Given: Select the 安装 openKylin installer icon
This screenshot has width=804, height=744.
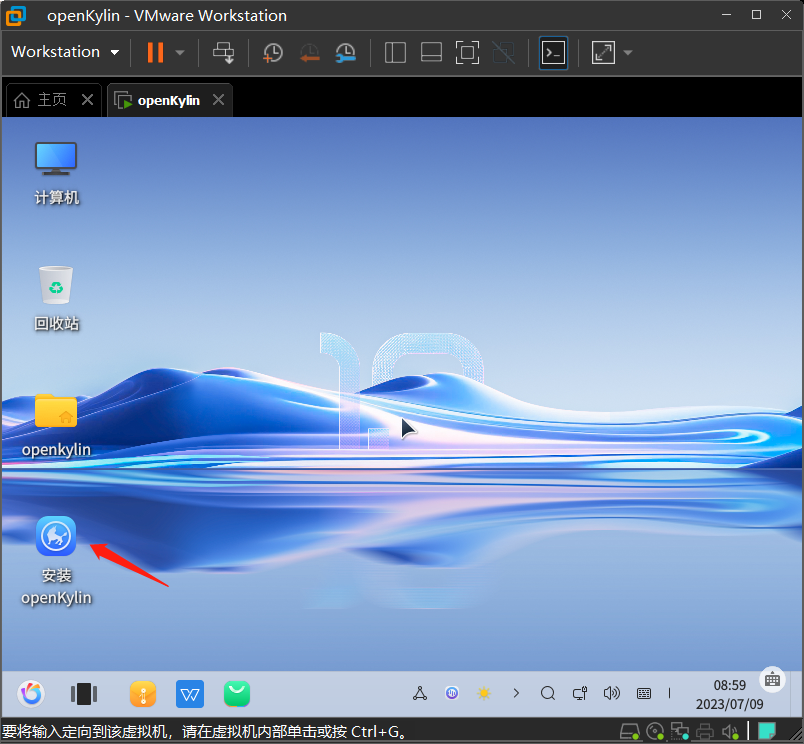Looking at the screenshot, I should [x=56, y=561].
